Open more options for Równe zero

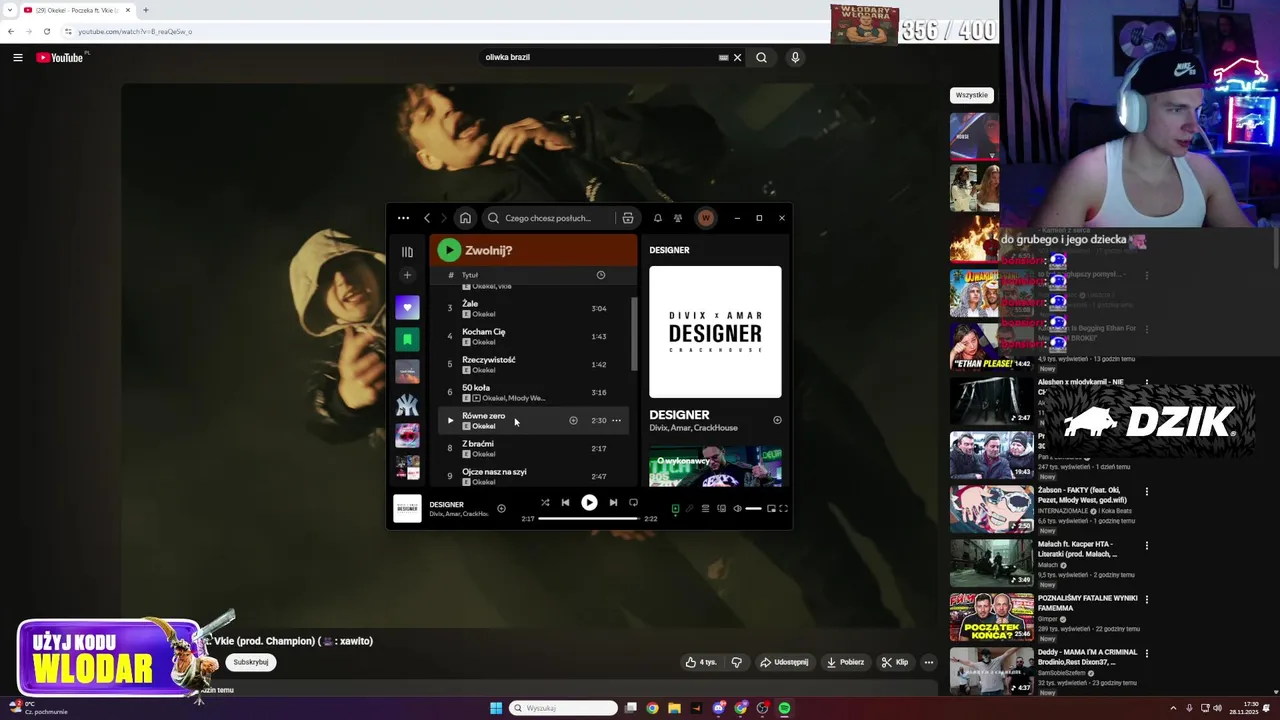point(616,420)
